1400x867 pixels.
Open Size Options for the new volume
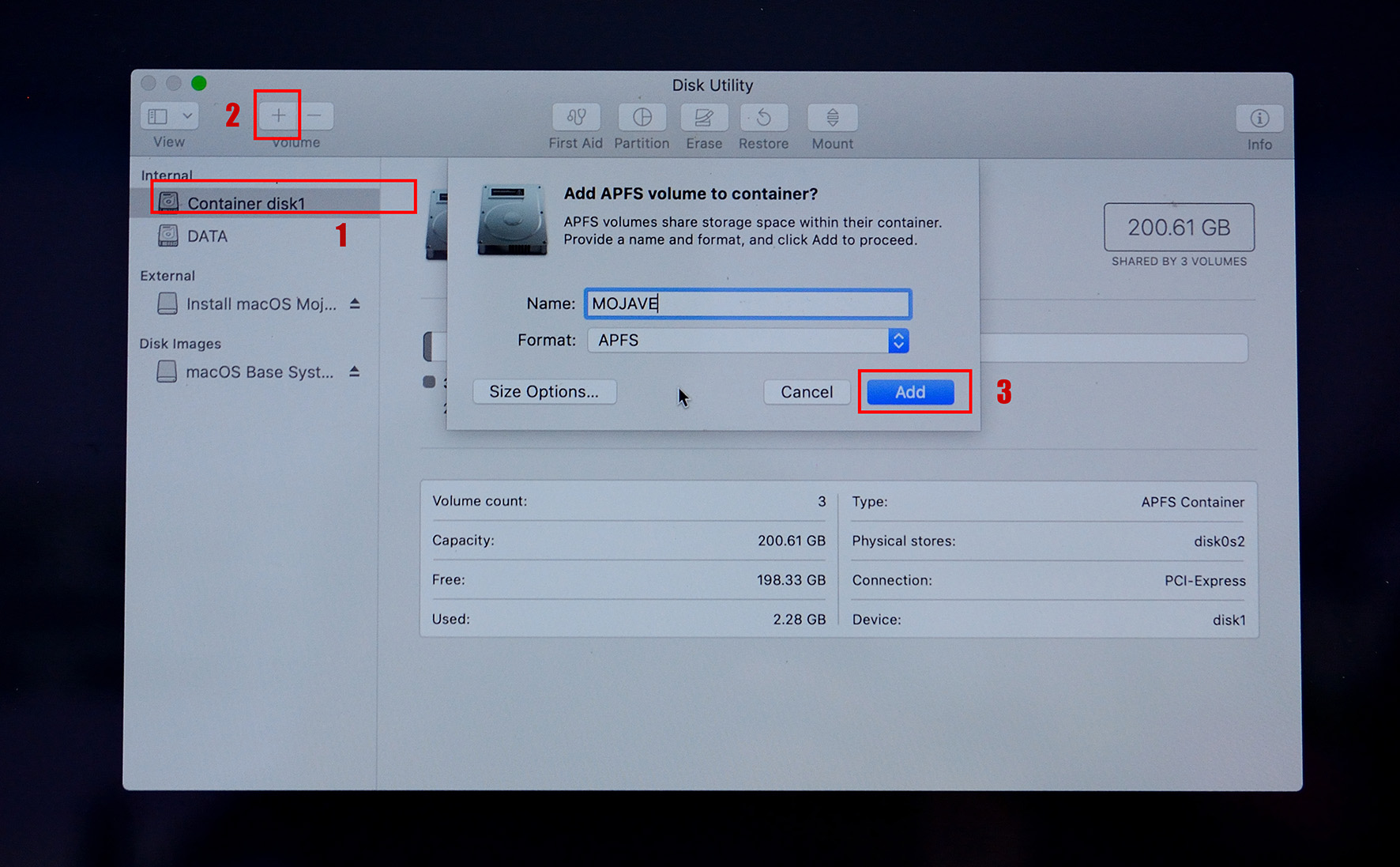pos(544,391)
